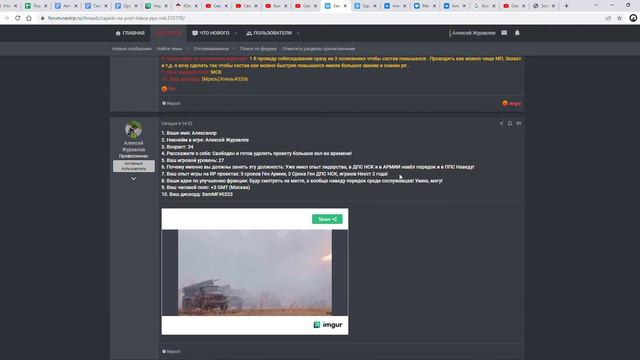Click the red reply button on upper post
This screenshot has width=640, height=360.
(511, 103)
